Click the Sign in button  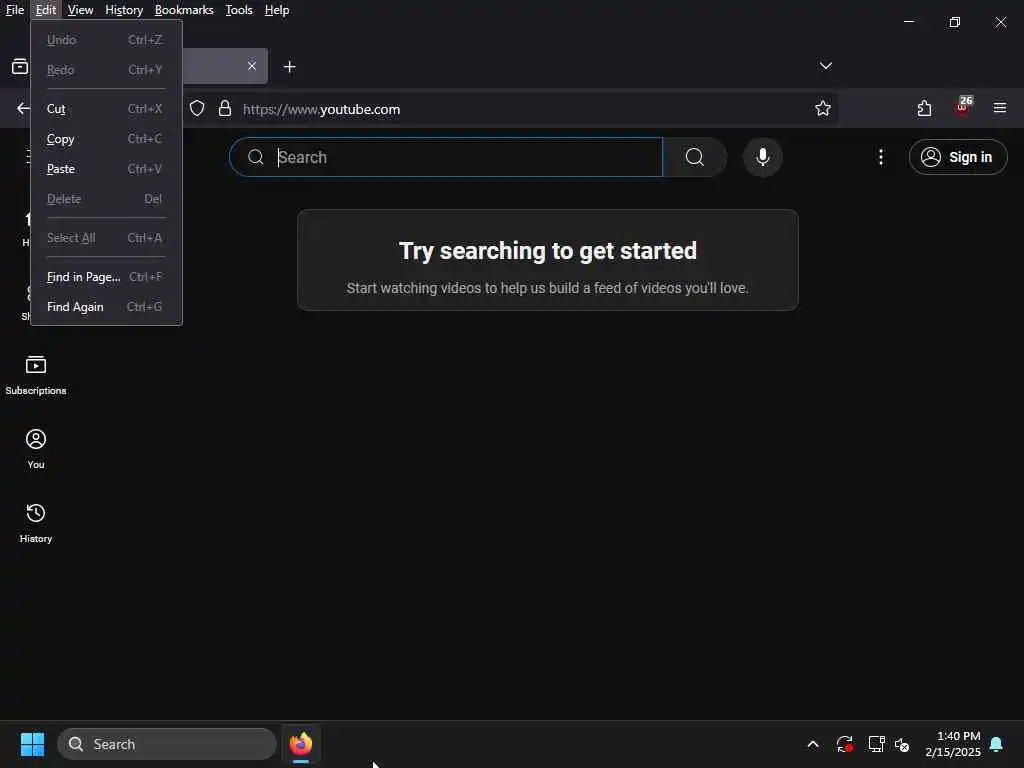(958, 157)
